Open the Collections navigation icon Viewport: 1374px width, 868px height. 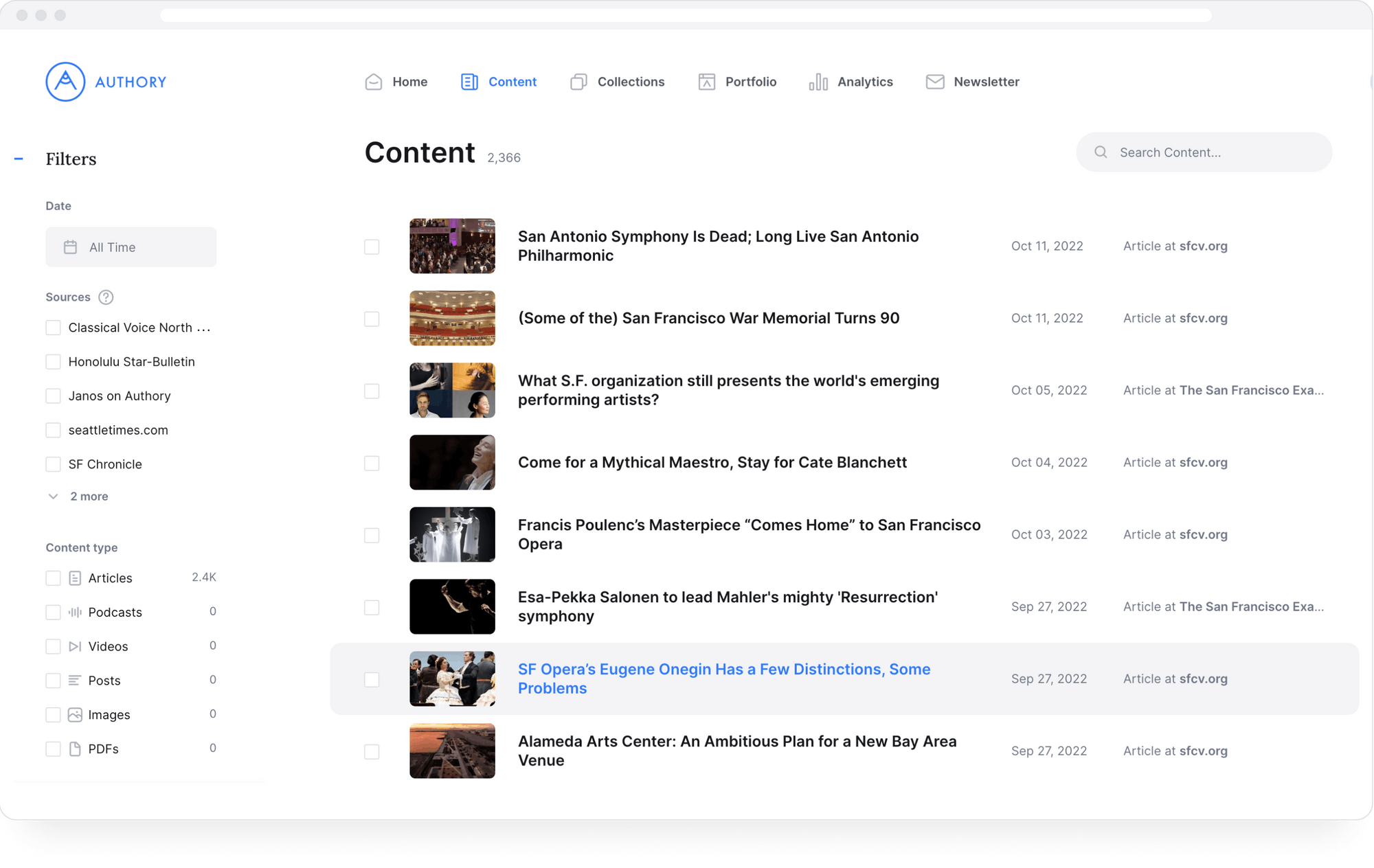(x=579, y=81)
